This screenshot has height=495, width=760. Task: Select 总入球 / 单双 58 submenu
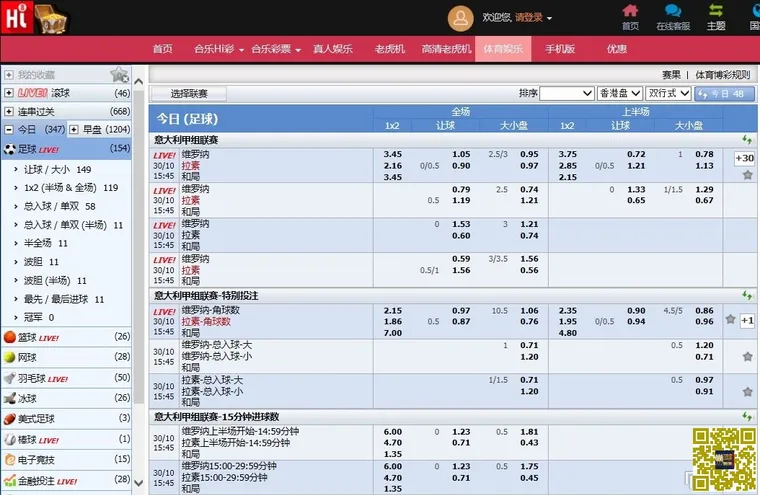[60, 206]
